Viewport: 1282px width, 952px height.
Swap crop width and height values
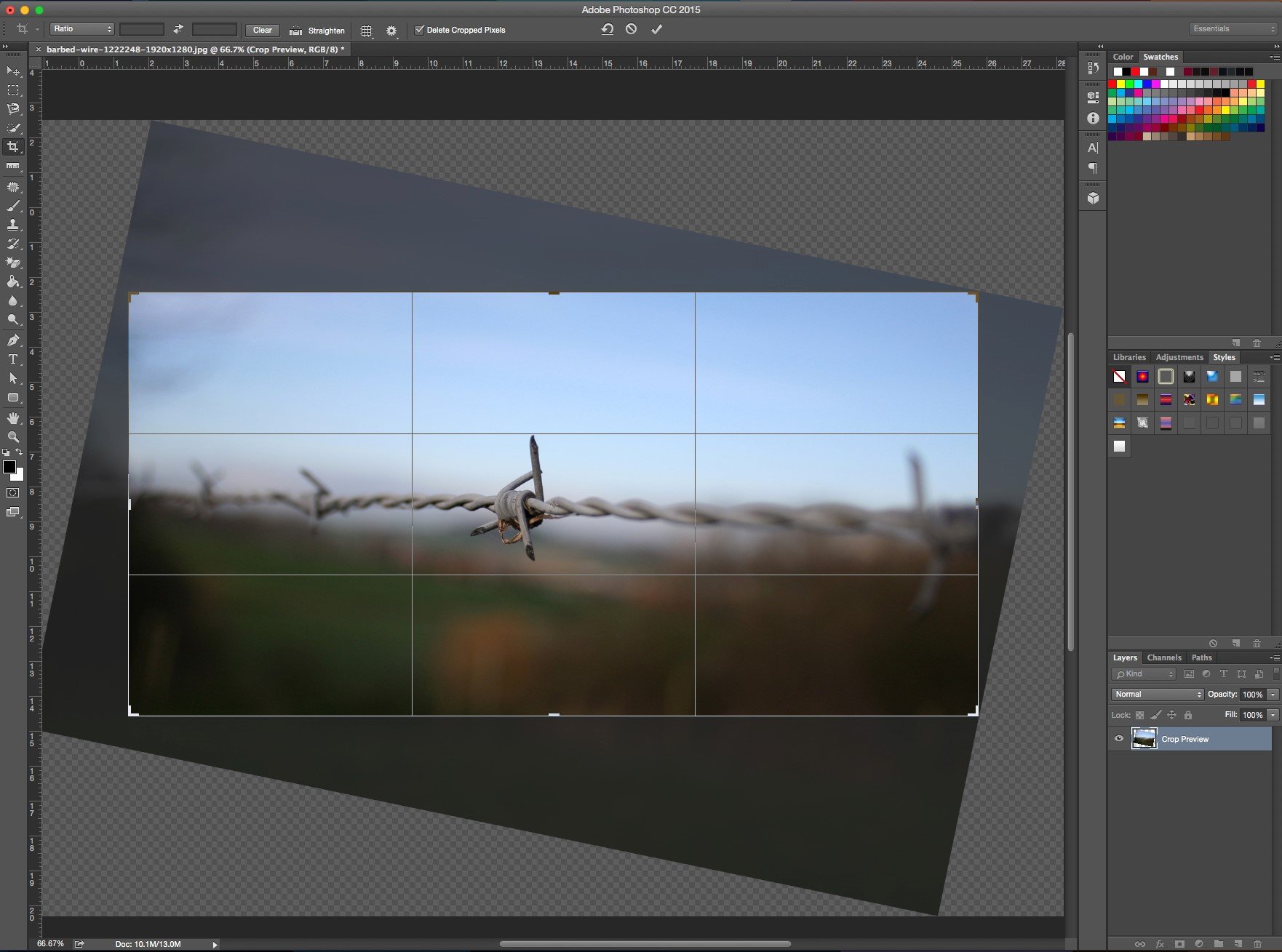(x=178, y=30)
